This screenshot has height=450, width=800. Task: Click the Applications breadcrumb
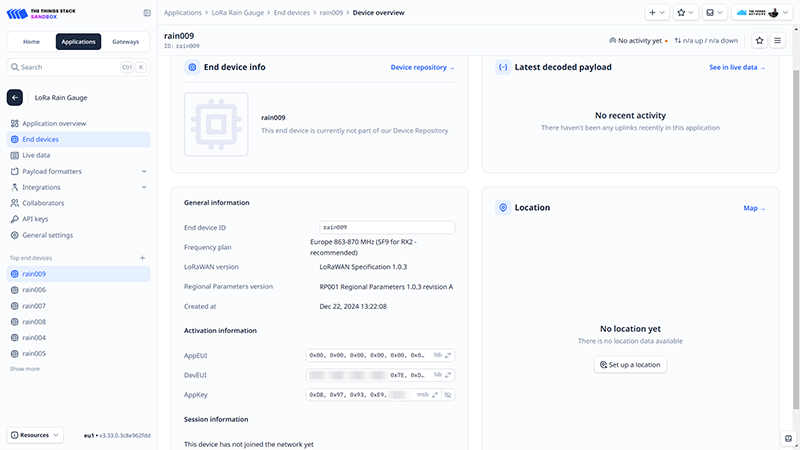[183, 13]
